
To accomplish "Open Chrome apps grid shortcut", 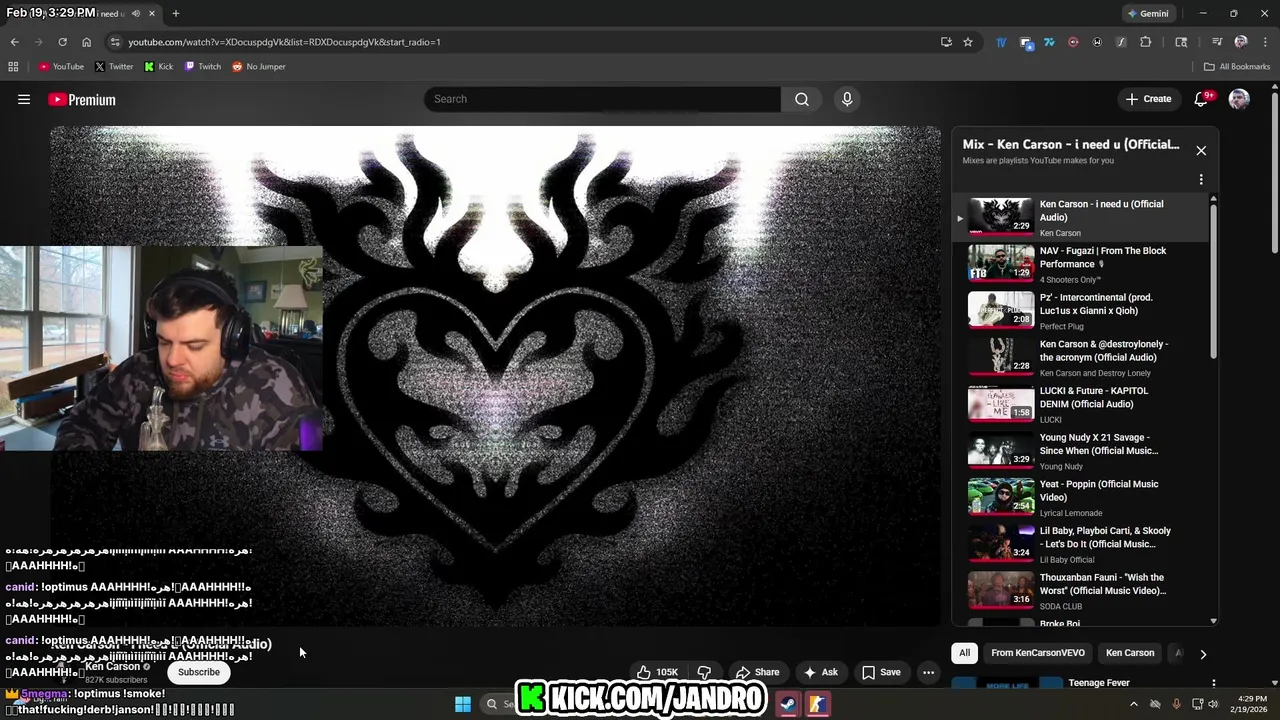I will [13, 67].
